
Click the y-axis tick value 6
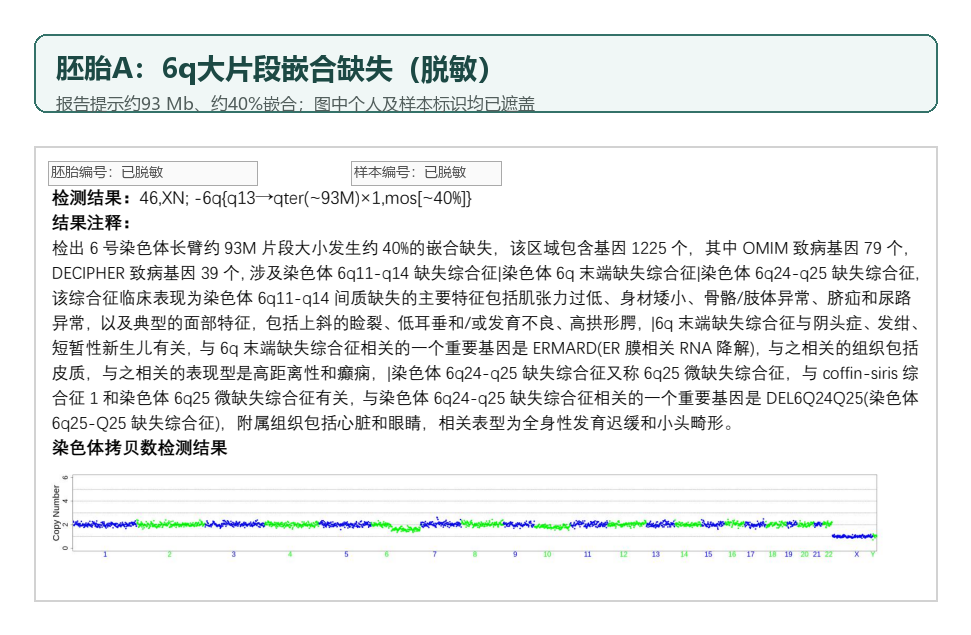tap(66, 478)
